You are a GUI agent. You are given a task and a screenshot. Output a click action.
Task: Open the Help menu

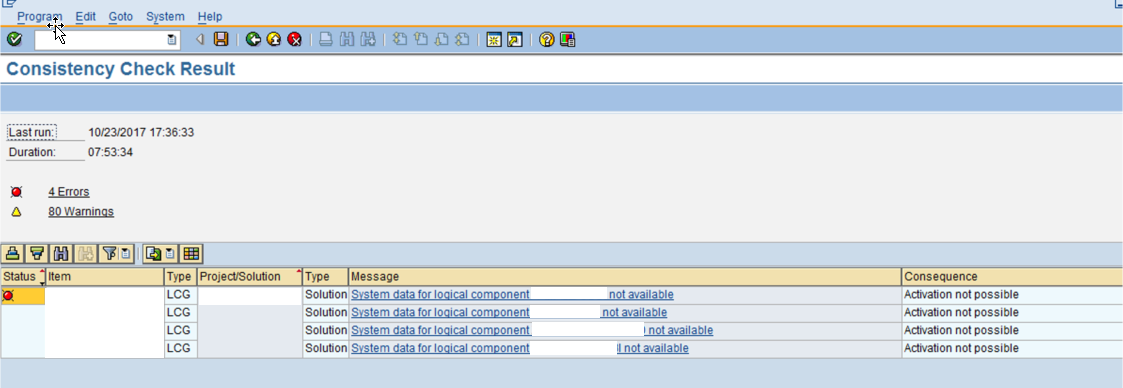click(209, 16)
